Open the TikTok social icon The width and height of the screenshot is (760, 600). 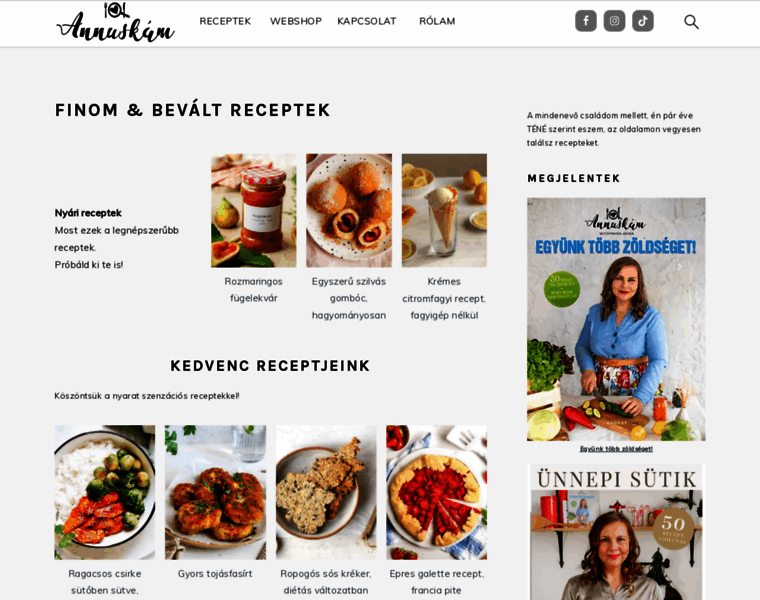(643, 21)
